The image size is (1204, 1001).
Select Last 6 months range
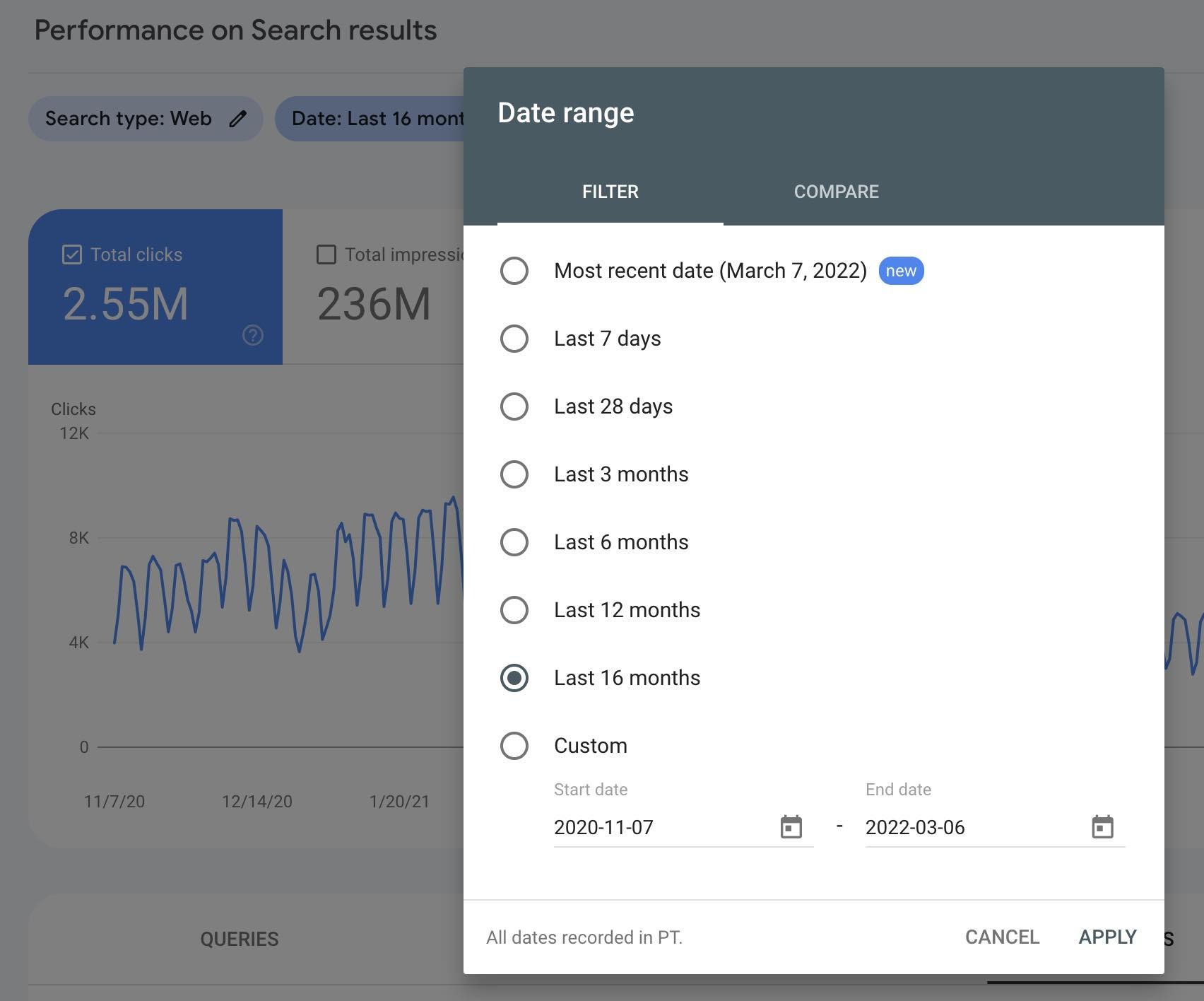point(514,542)
